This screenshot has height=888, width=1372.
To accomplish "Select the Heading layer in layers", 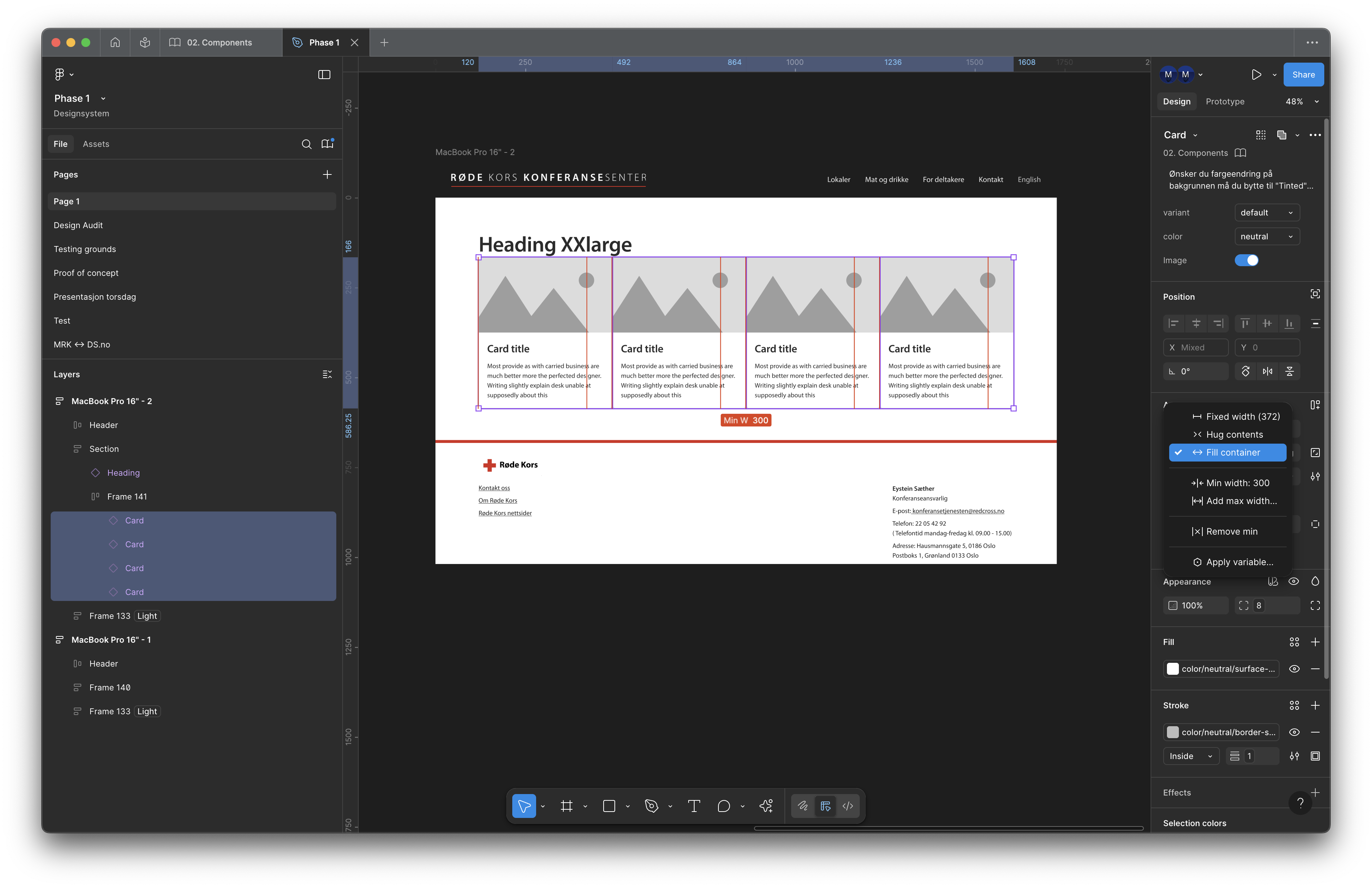I will point(123,473).
